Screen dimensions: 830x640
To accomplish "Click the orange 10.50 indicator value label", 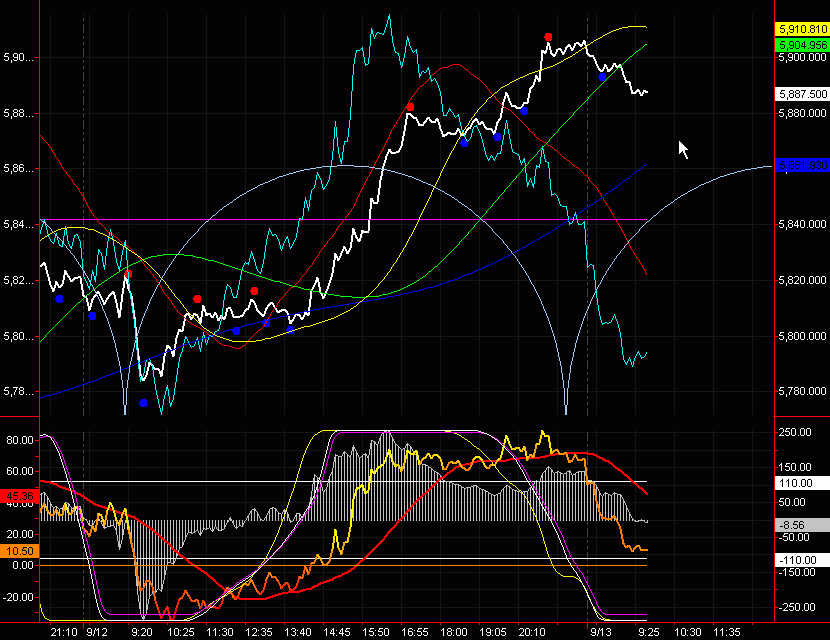I will pos(20,551).
